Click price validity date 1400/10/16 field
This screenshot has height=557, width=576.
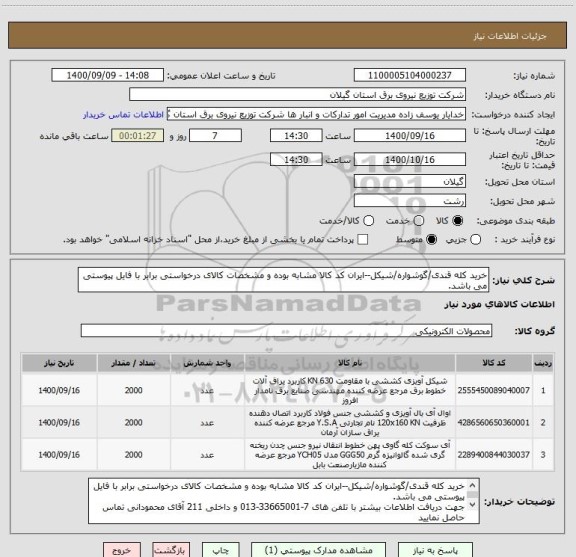coord(410,159)
